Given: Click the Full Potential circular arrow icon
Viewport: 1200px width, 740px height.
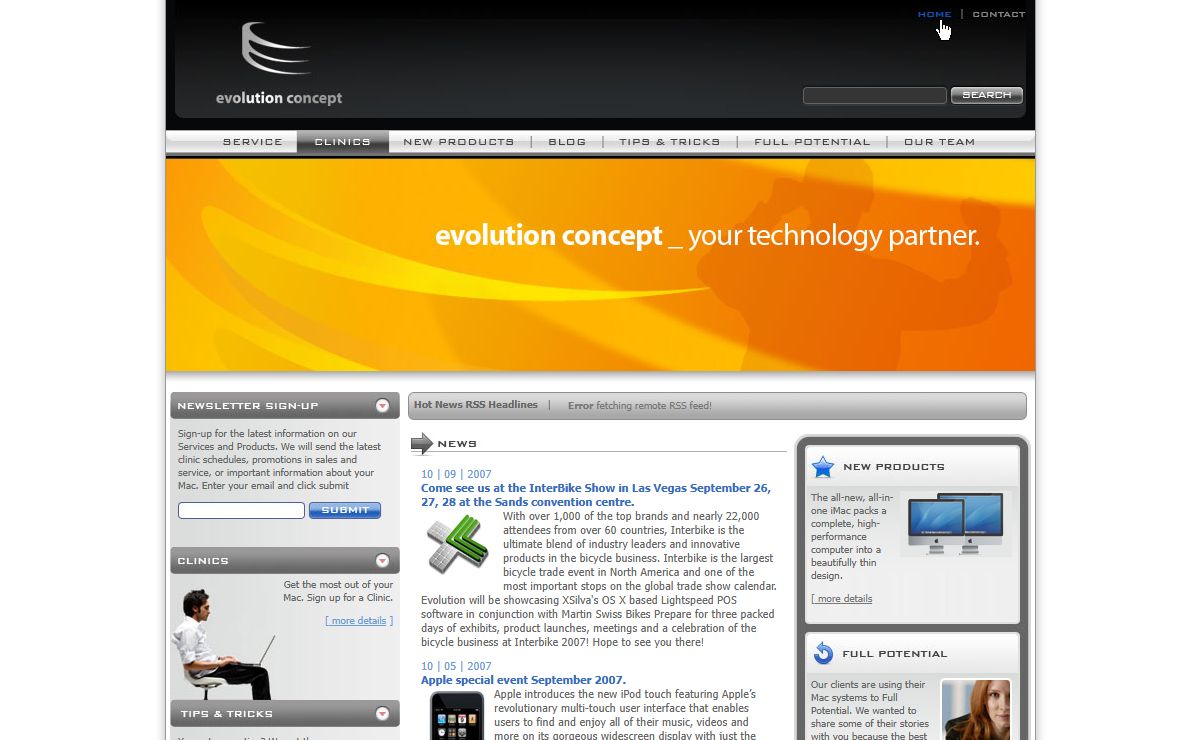Looking at the screenshot, I should pos(823,654).
